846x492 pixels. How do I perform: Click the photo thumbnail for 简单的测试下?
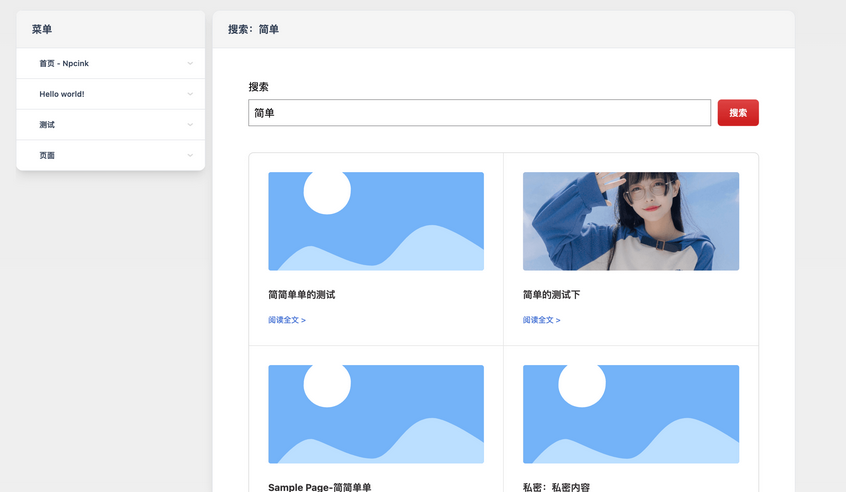pos(631,221)
